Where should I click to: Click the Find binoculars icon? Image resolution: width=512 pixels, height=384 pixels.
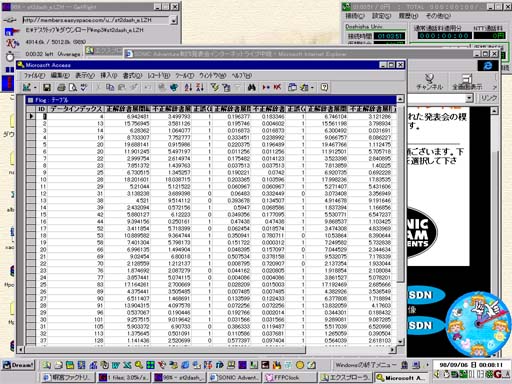[252, 87]
